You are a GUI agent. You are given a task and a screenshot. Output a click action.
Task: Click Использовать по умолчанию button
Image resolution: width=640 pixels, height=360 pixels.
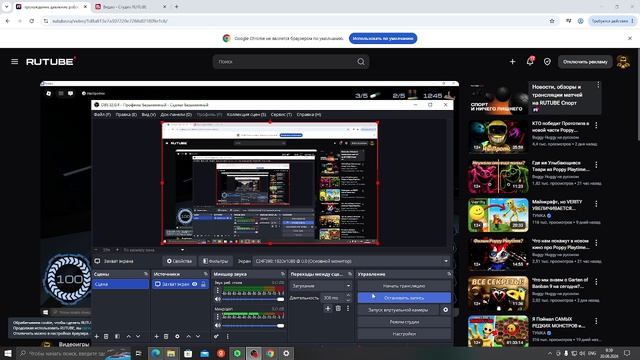[383, 38]
